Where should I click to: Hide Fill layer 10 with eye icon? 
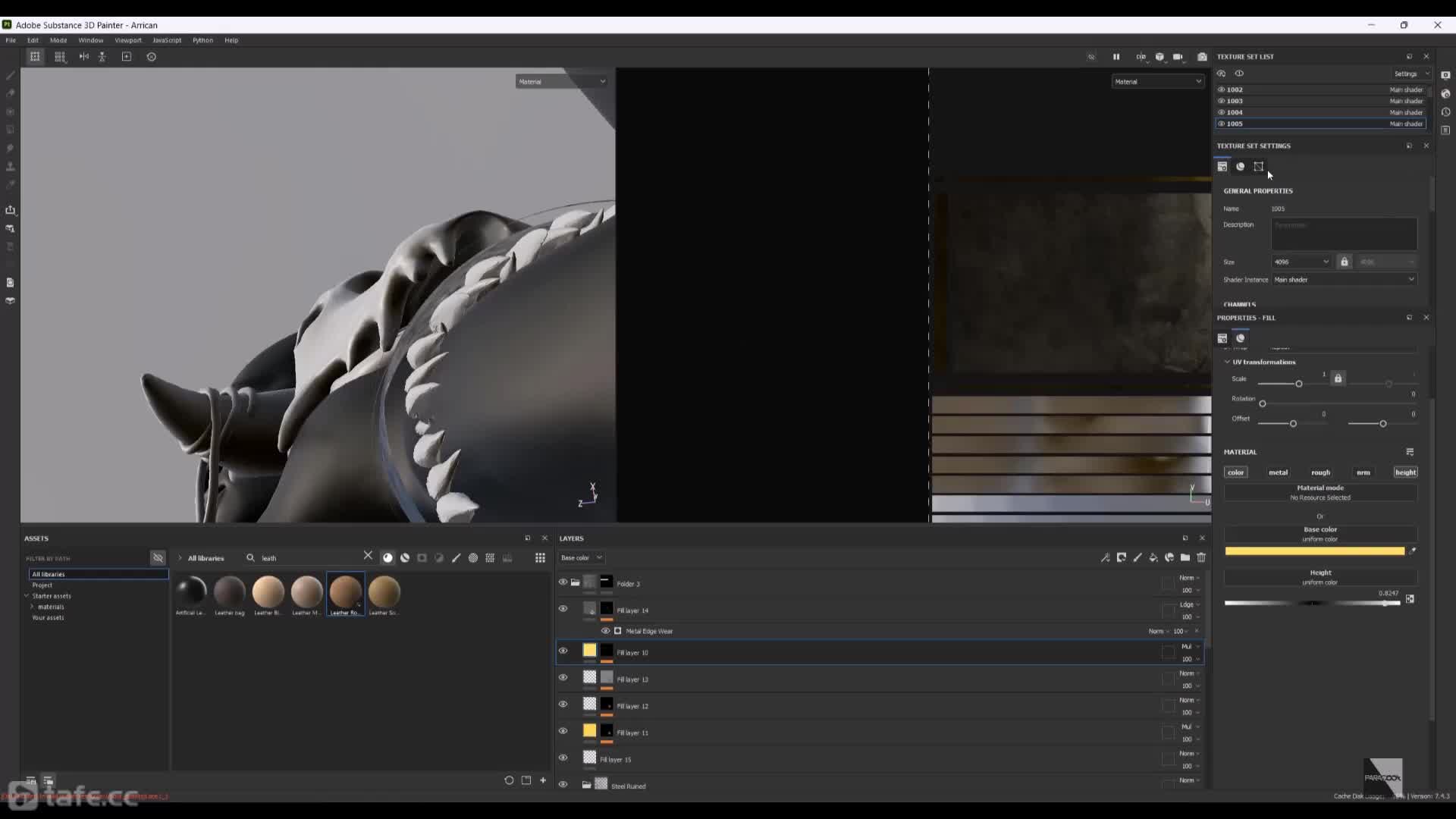(x=563, y=651)
